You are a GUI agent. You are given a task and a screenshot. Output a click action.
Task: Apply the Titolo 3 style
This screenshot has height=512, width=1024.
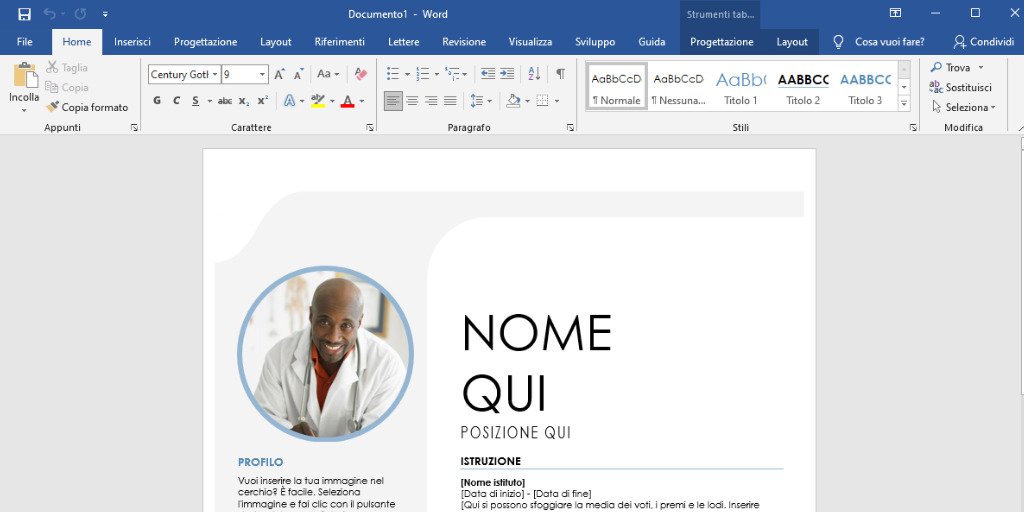pyautogui.click(x=865, y=88)
